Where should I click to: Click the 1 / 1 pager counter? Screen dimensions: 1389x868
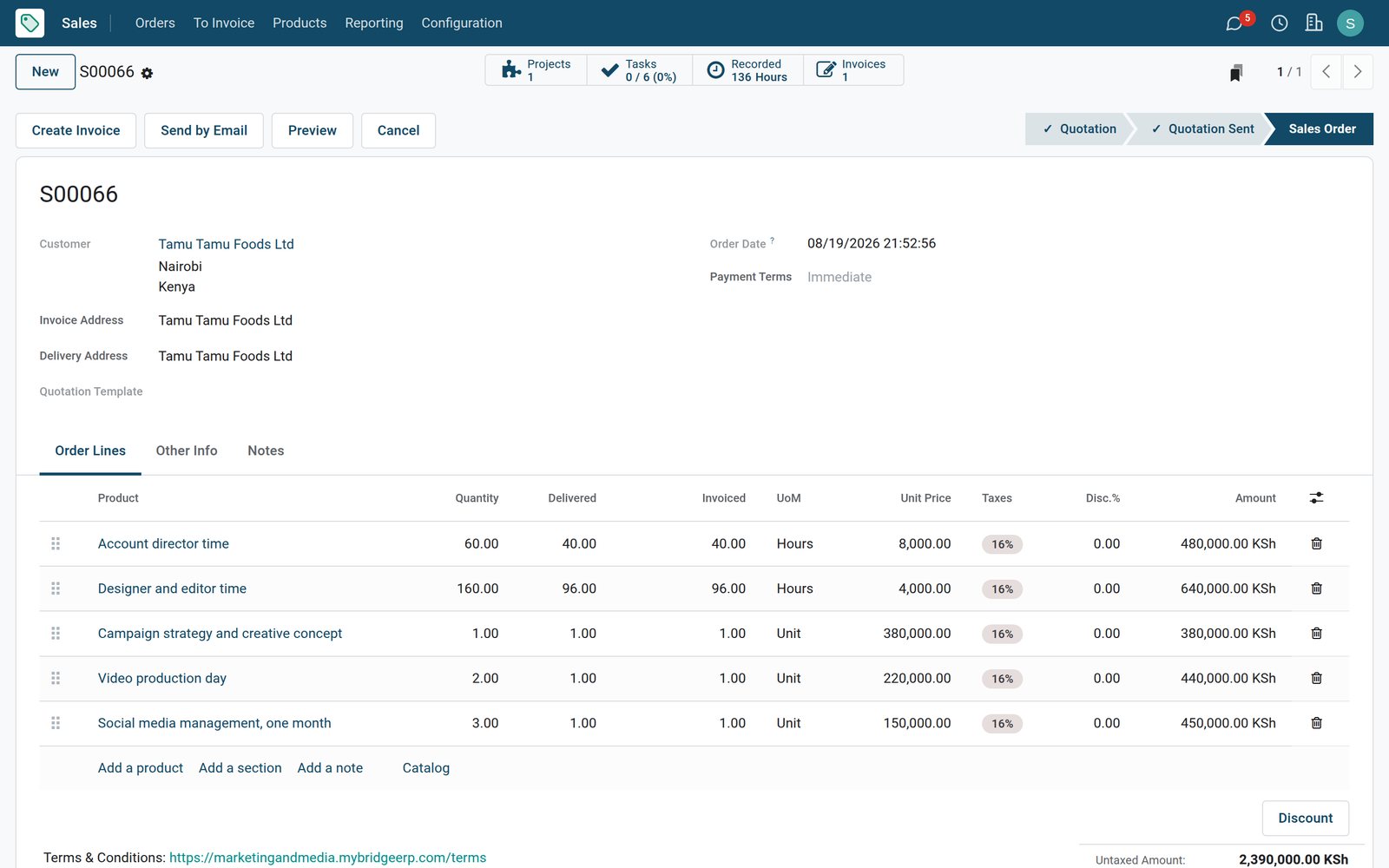point(1289,72)
